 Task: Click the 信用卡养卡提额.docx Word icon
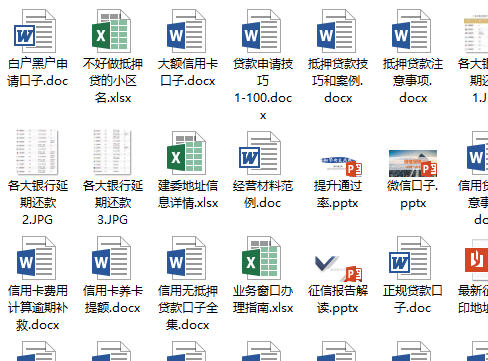(x=111, y=258)
